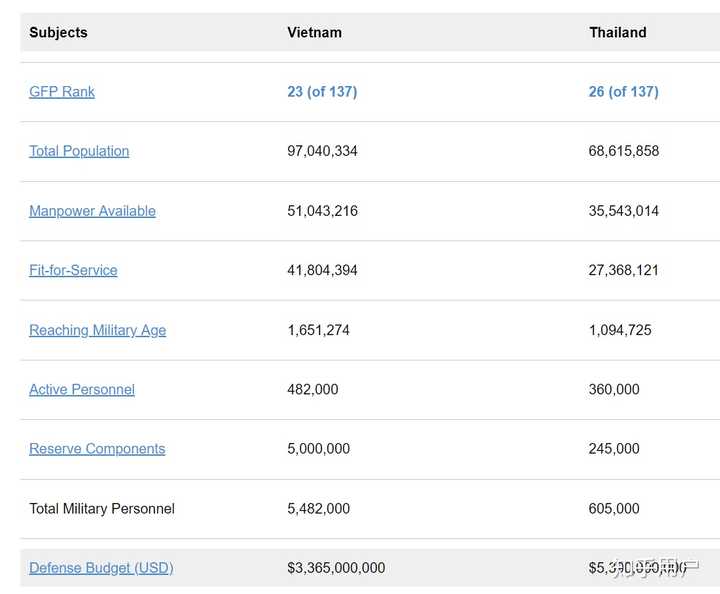This screenshot has height=594, width=720.
Task: Open the Reaching Military Age link
Action: click(x=97, y=330)
